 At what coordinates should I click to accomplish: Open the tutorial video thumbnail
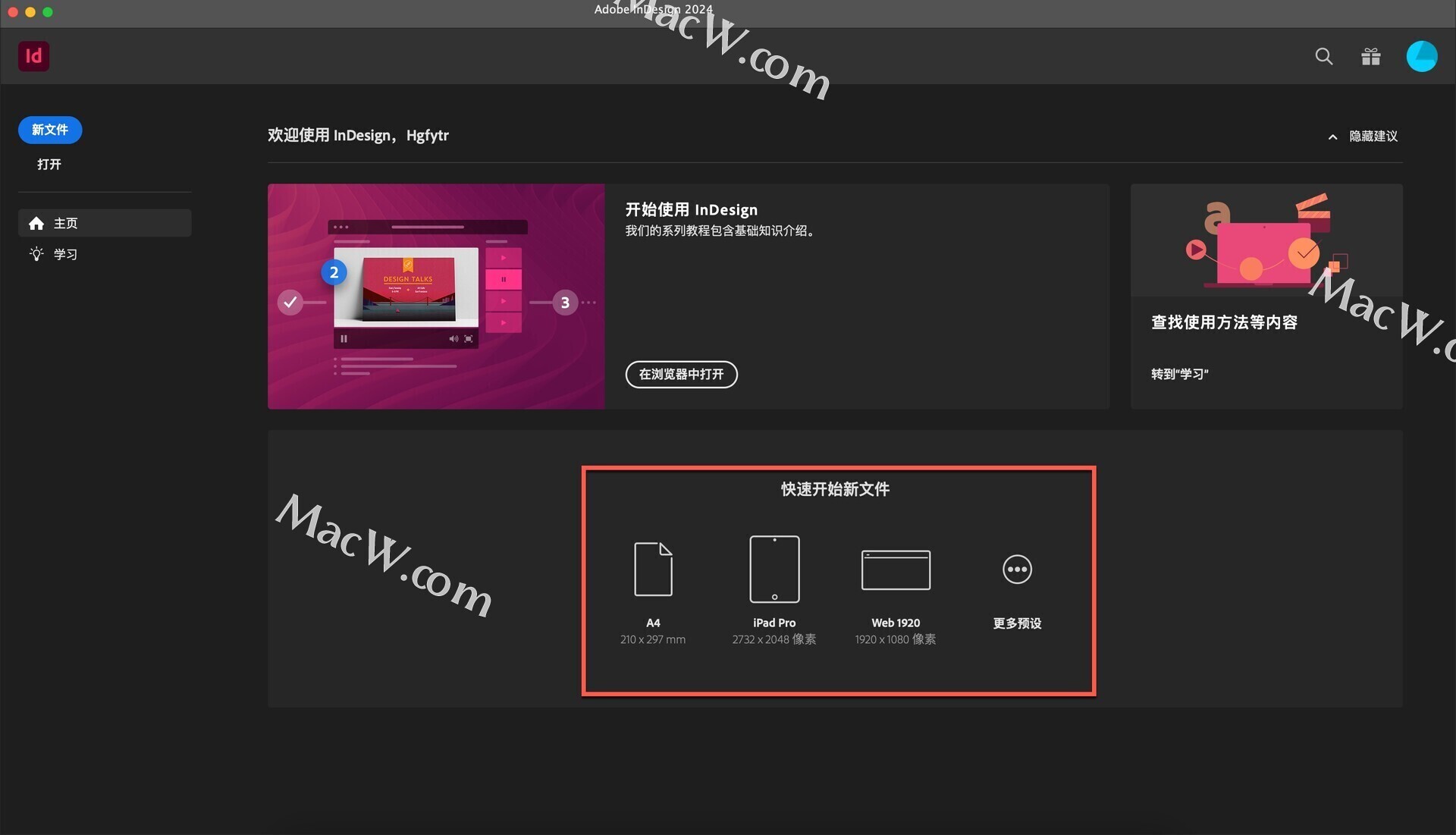[436, 297]
